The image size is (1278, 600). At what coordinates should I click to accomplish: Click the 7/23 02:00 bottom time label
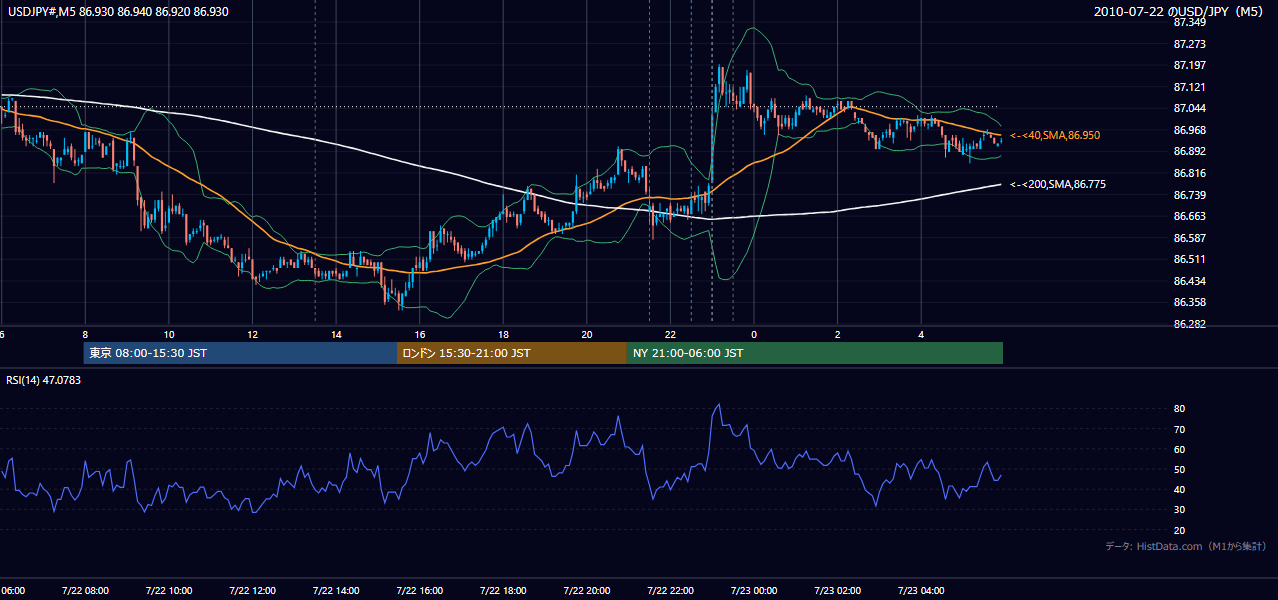(x=837, y=590)
